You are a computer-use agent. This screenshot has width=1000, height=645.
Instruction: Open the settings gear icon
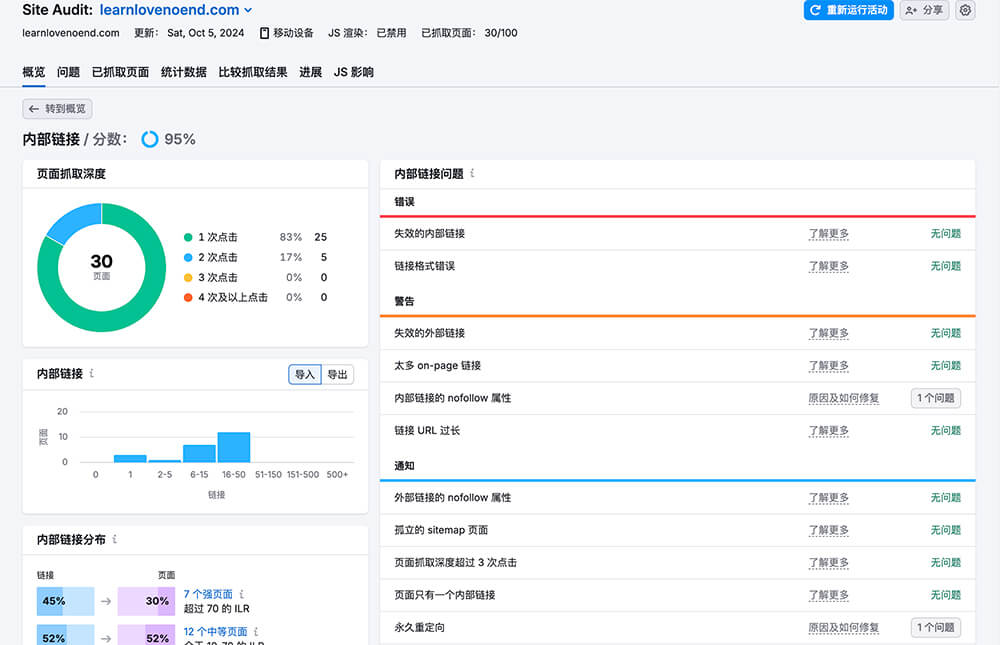pos(965,10)
